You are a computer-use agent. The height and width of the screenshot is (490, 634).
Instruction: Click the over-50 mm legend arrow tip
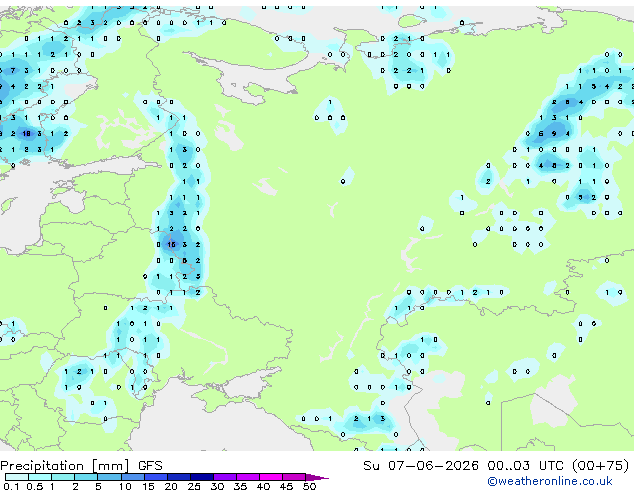318,478
